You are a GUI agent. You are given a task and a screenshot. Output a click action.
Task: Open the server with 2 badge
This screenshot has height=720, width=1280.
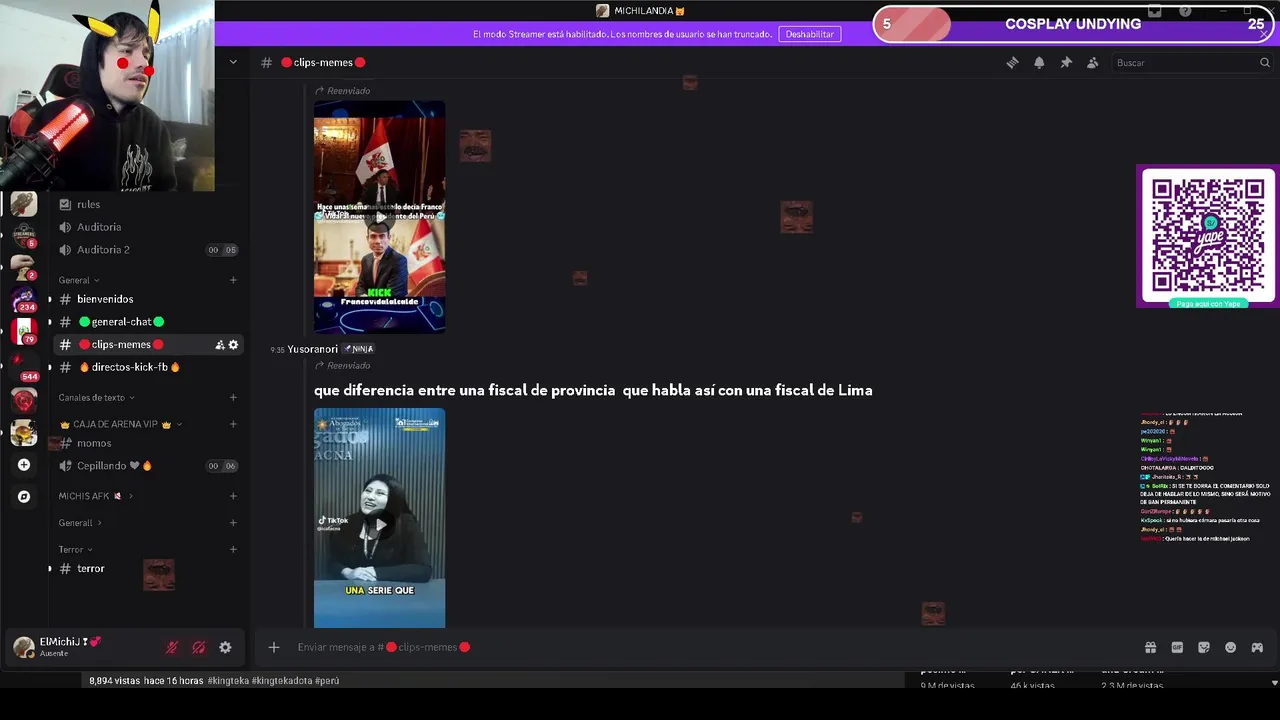(23, 267)
